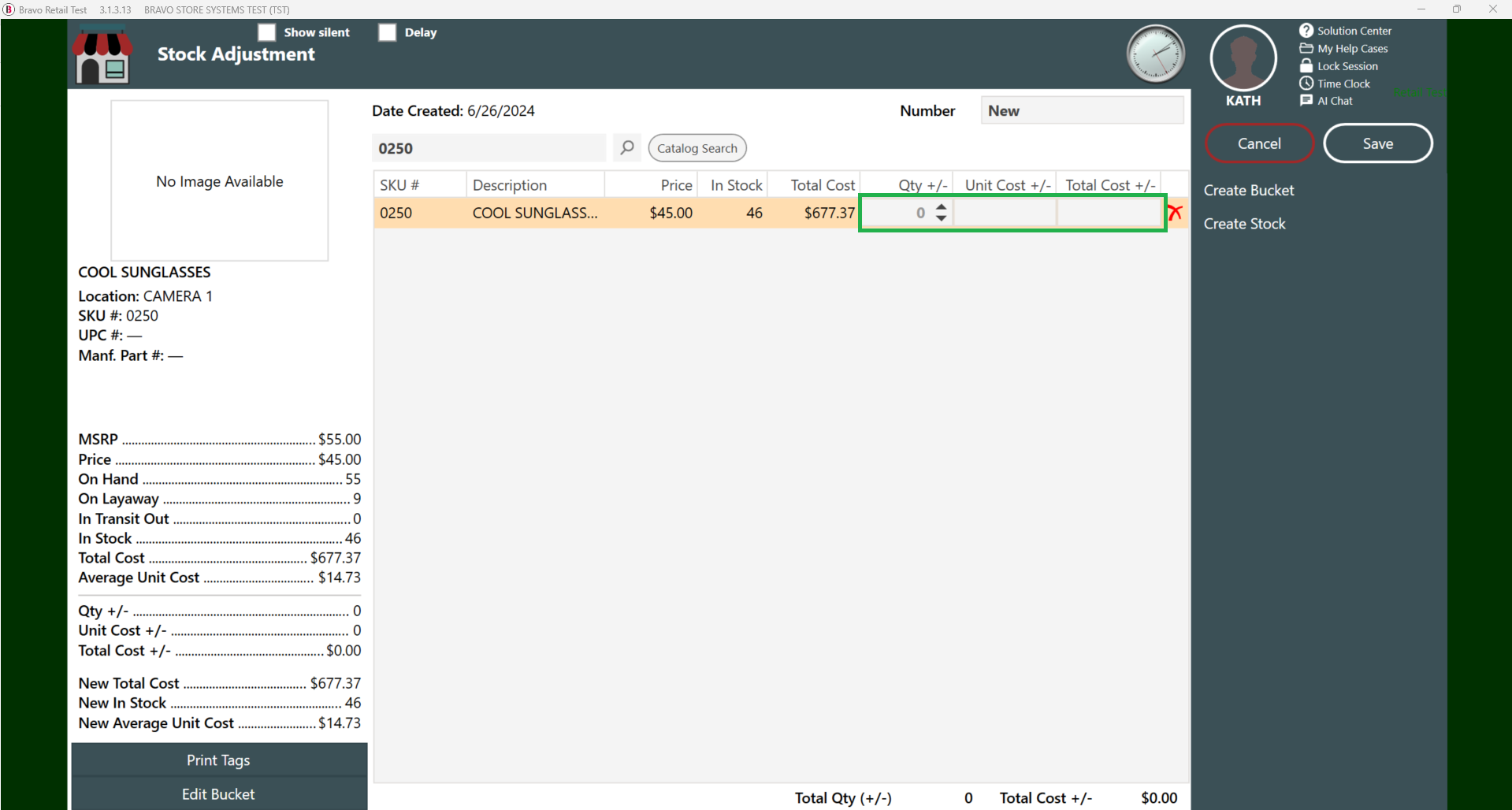The height and width of the screenshot is (810, 1512).
Task: Click the Number field showing New
Action: 1082,110
